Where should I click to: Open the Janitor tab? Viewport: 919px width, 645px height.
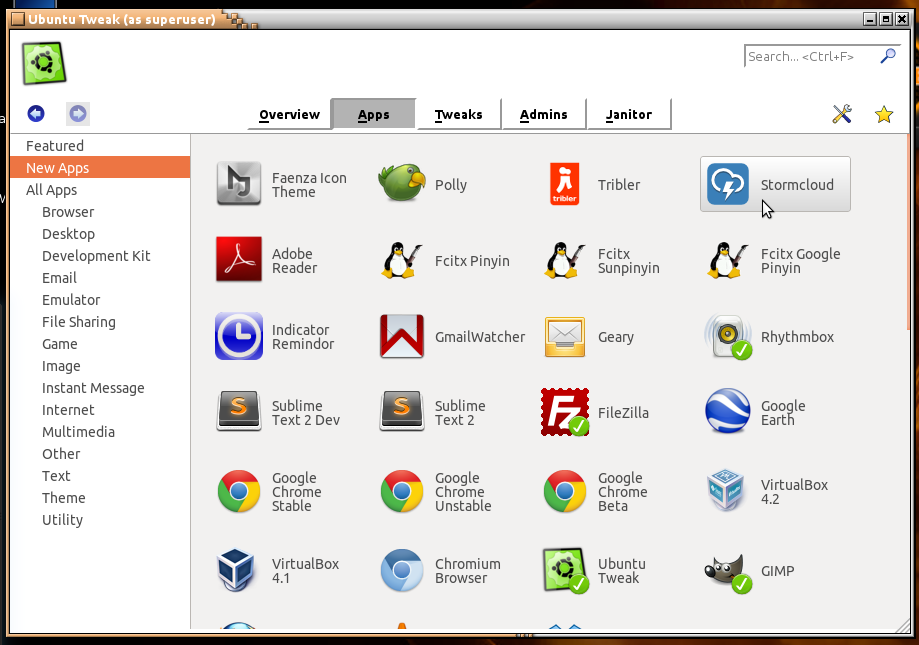629,114
